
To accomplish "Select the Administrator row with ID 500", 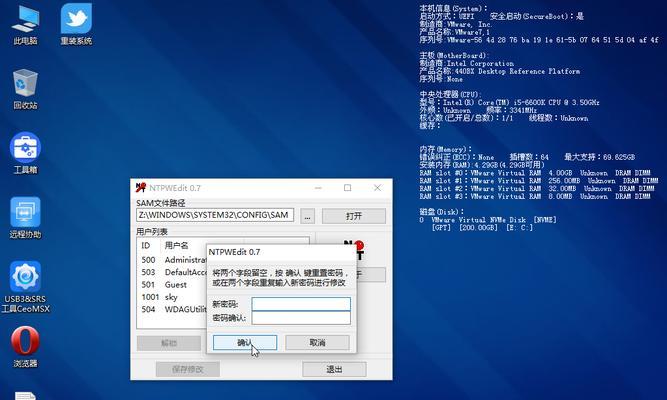I will pyautogui.click(x=174, y=260).
